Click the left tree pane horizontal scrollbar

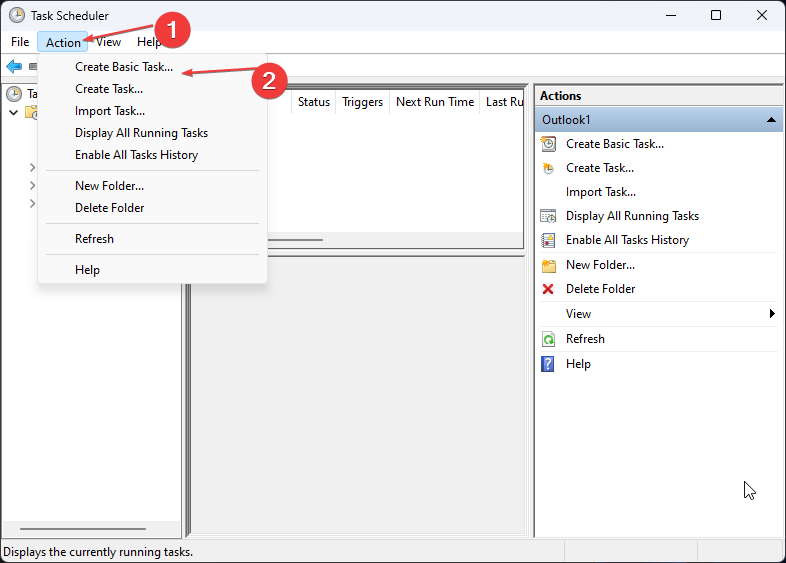pyautogui.click(x=83, y=528)
